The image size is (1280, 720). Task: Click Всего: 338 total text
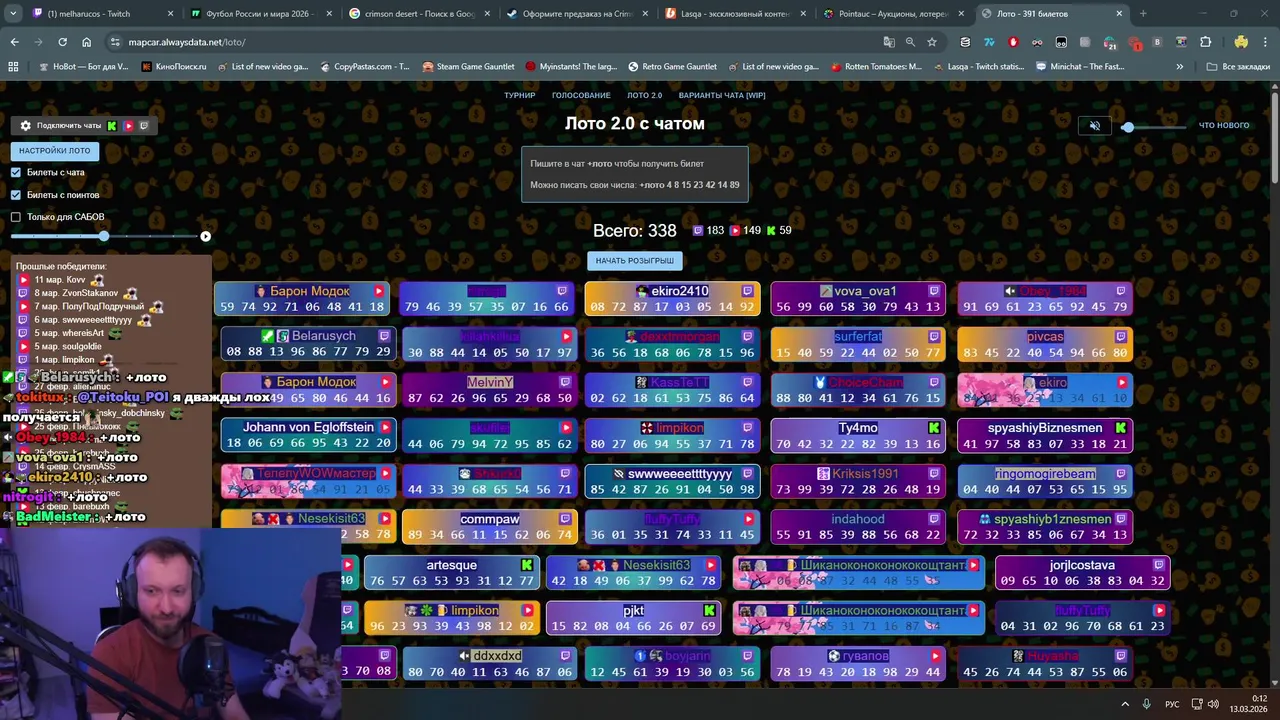point(634,231)
